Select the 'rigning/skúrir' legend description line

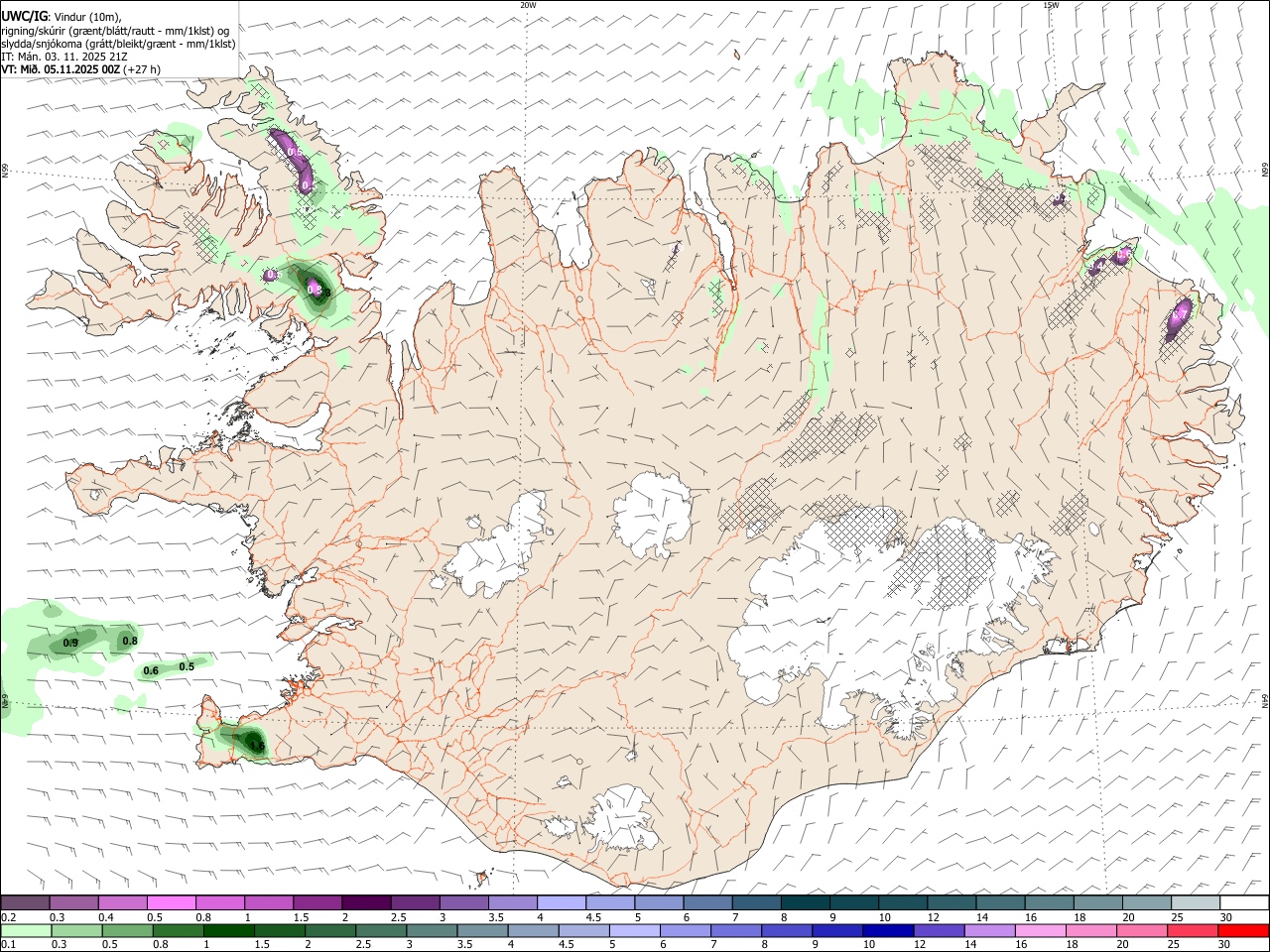coord(115,31)
